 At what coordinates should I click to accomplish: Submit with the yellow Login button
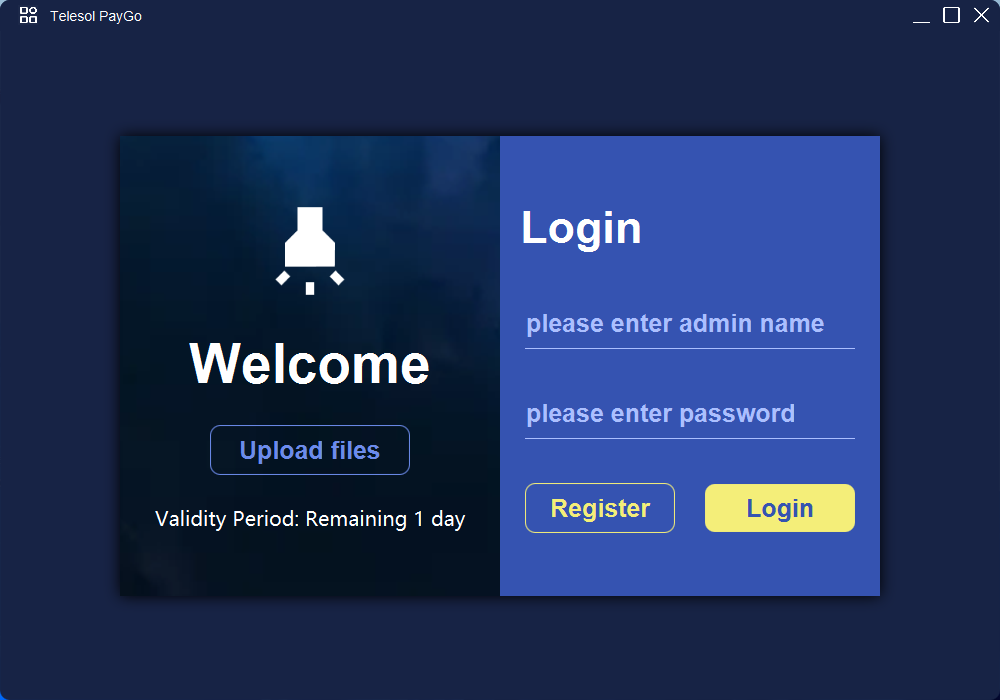pos(779,508)
